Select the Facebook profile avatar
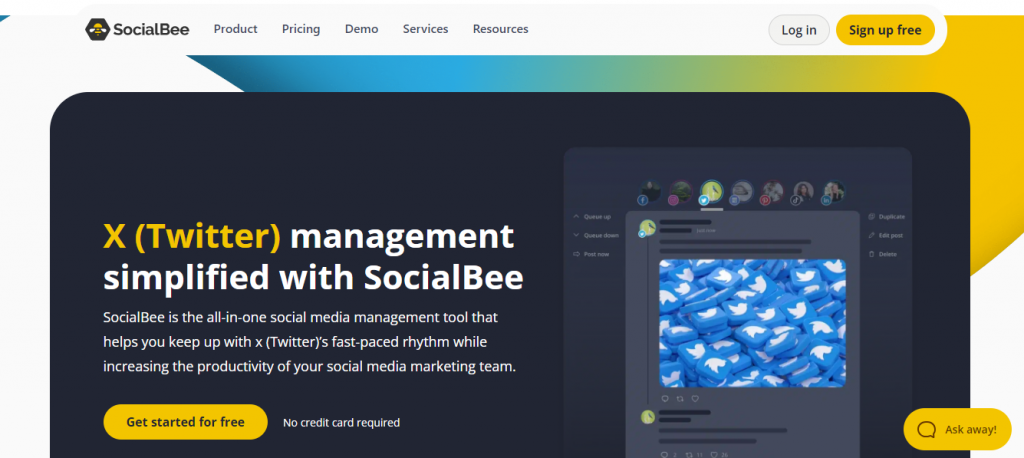Viewport: 1024px width, 458px height. point(650,192)
